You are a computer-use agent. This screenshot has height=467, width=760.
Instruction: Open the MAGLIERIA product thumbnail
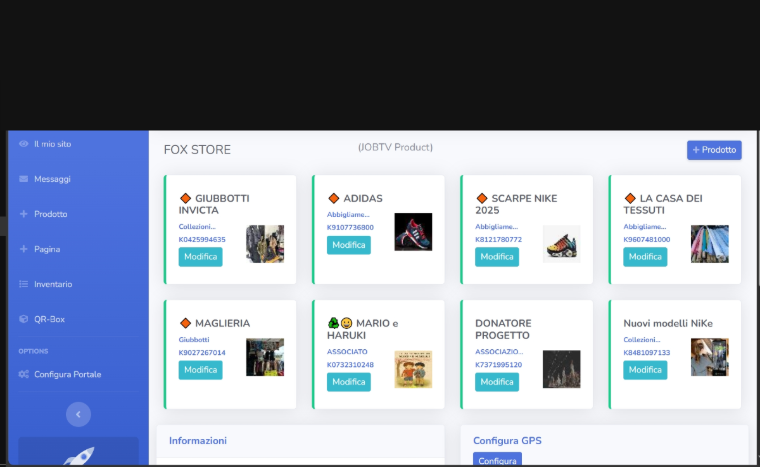click(x=265, y=357)
